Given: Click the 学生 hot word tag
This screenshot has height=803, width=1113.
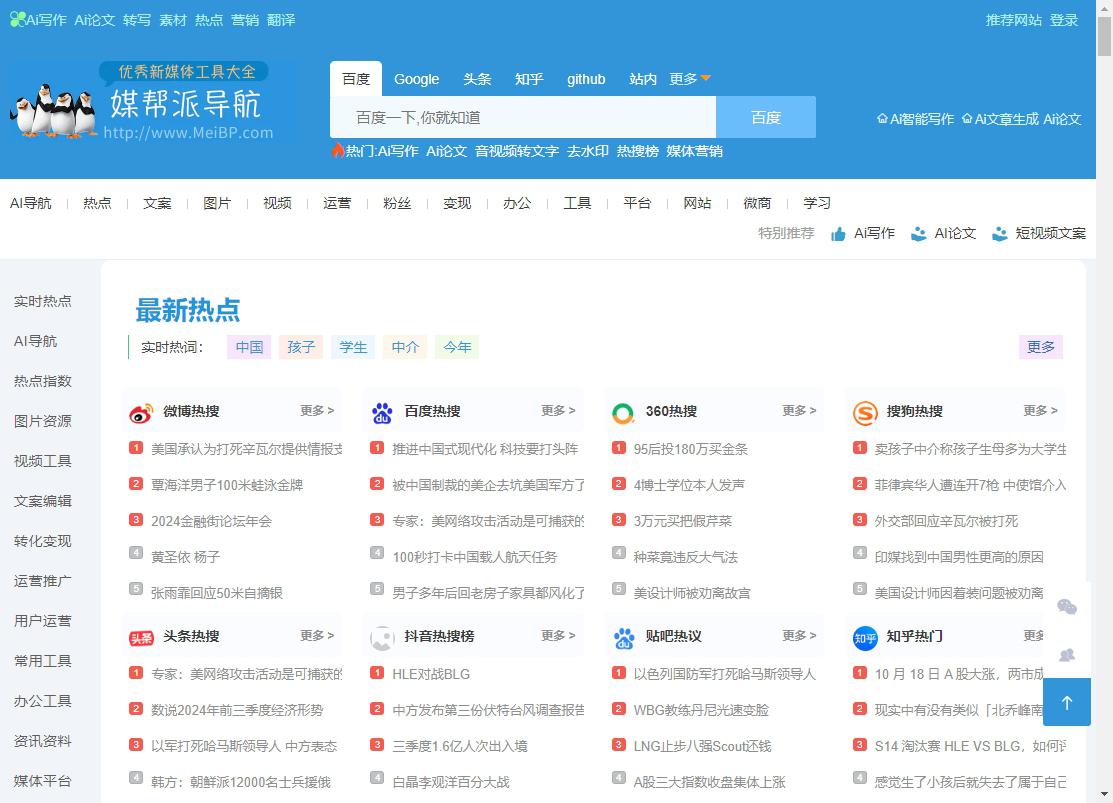Looking at the screenshot, I should point(353,347).
